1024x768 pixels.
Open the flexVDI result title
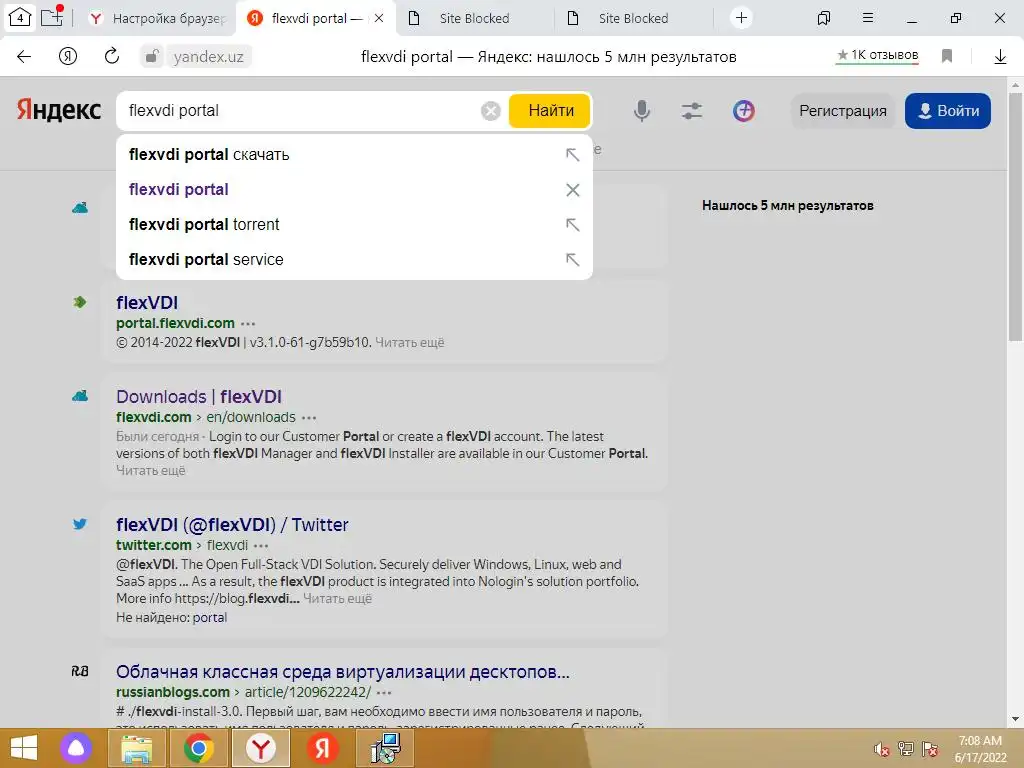pos(147,302)
